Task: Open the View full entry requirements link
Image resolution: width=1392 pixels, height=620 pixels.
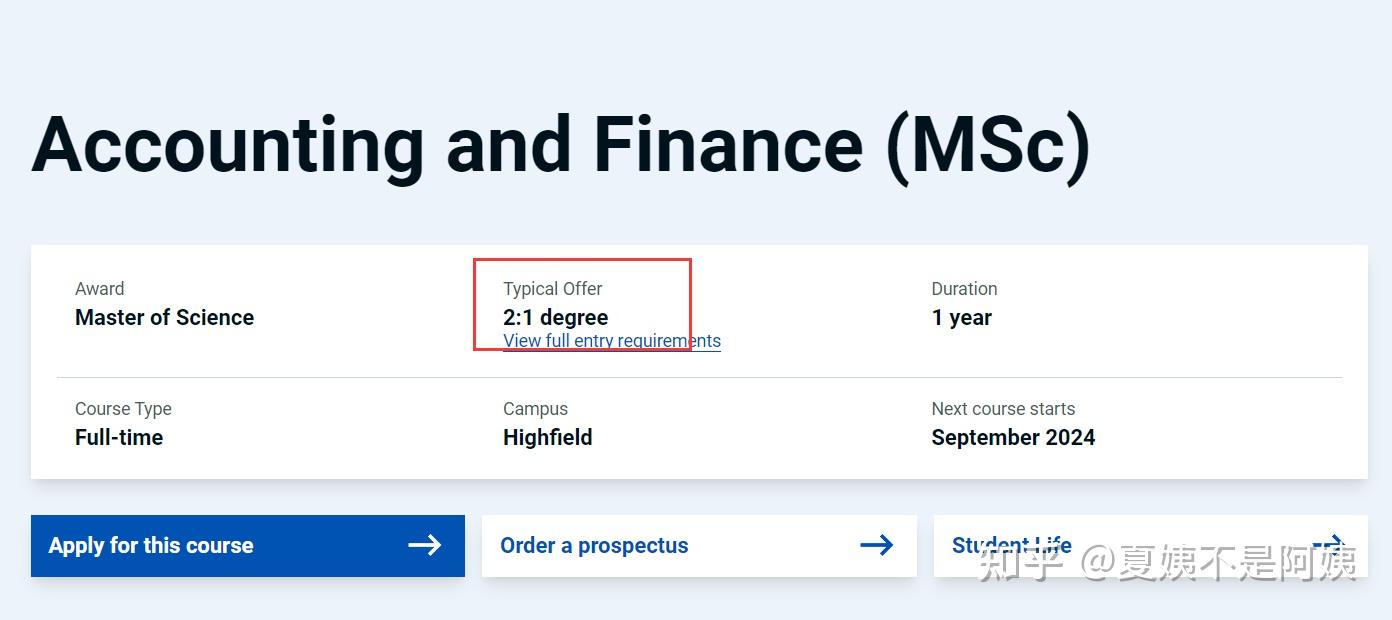Action: point(611,341)
